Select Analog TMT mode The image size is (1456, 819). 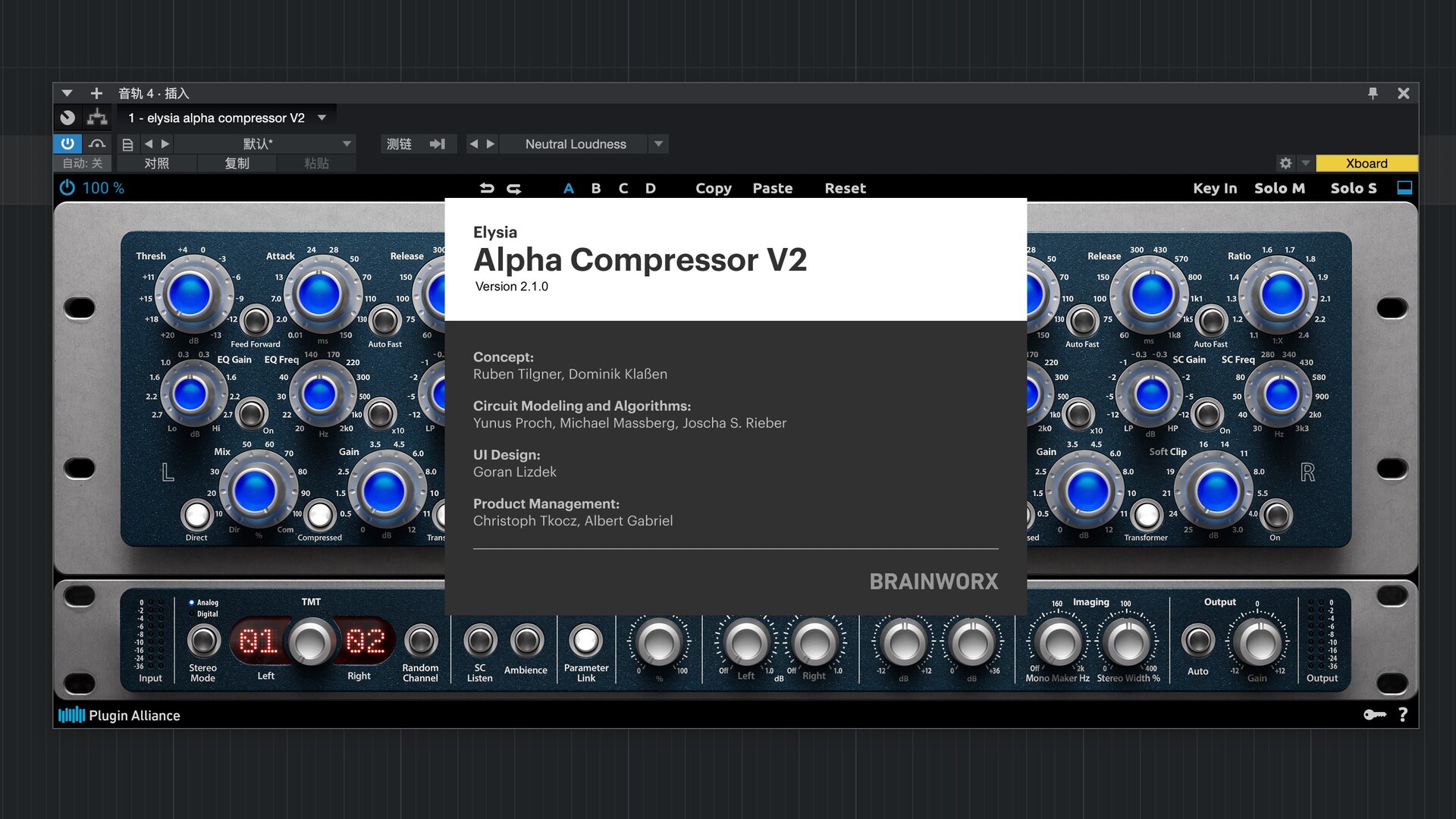[203, 603]
